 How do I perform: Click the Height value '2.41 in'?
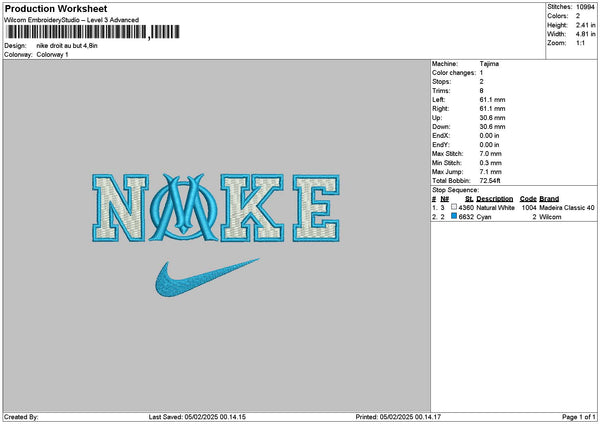[585, 25]
